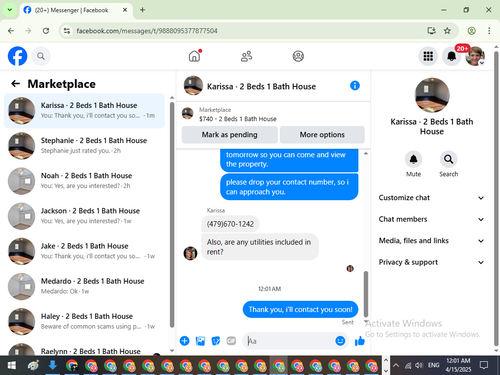Open Chrome profile icon in toolbar
The image size is (500, 375).
pyautogui.click(x=471, y=31)
